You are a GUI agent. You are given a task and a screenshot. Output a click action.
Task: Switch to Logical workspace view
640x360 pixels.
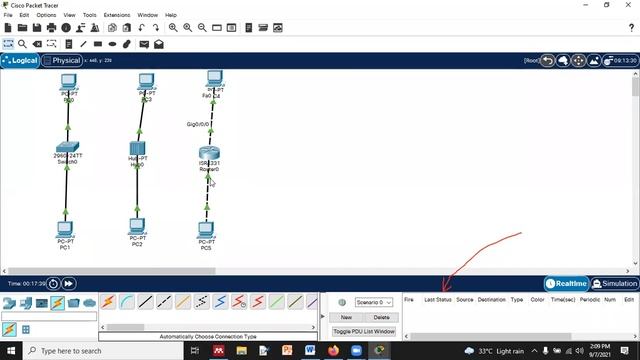20,60
